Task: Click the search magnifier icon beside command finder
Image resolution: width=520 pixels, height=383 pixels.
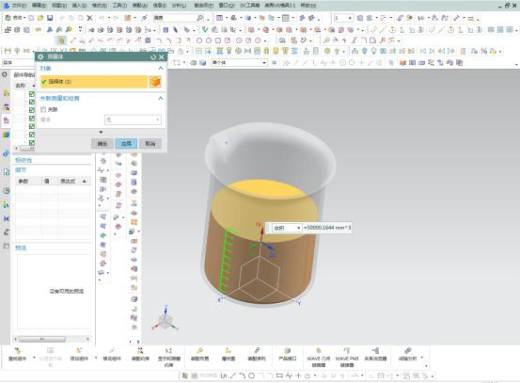Action: coord(200,18)
